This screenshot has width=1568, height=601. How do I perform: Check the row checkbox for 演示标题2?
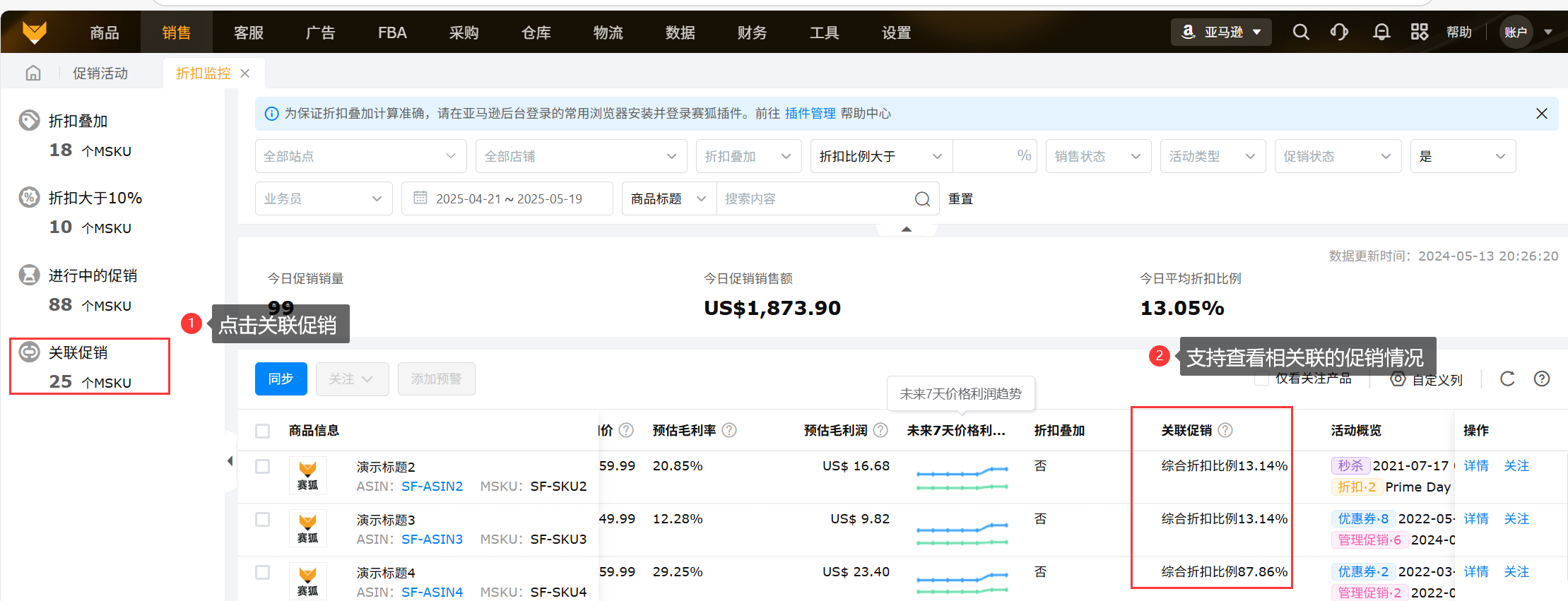263,467
